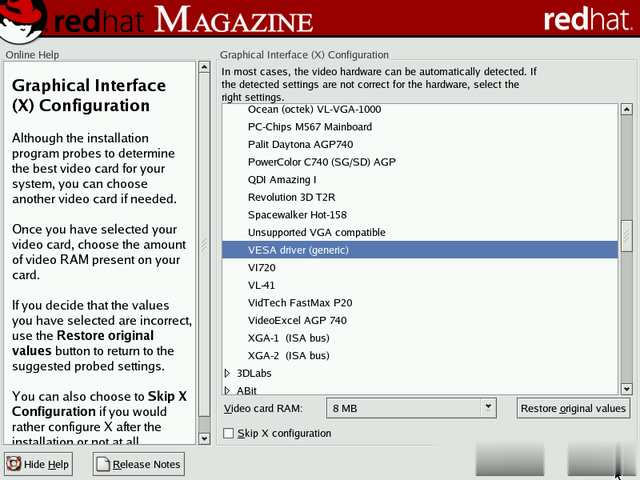The image size is (640, 480).
Task: Select Unsupported VGA compatible card
Action: pos(420,232)
